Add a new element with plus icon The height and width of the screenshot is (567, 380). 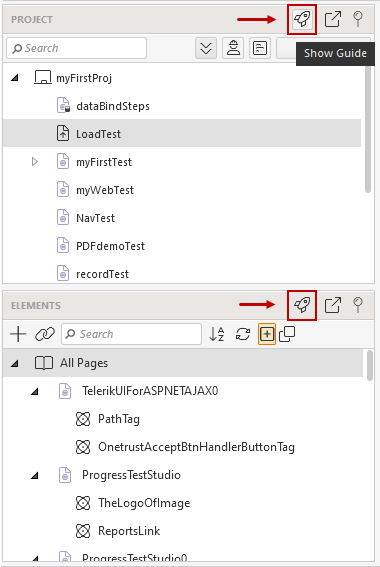(x=18, y=334)
